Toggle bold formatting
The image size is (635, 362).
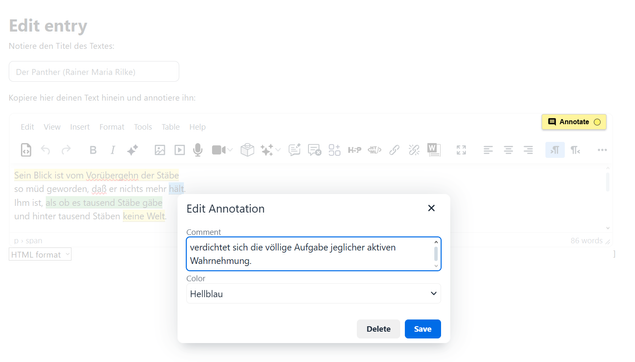coord(93,150)
